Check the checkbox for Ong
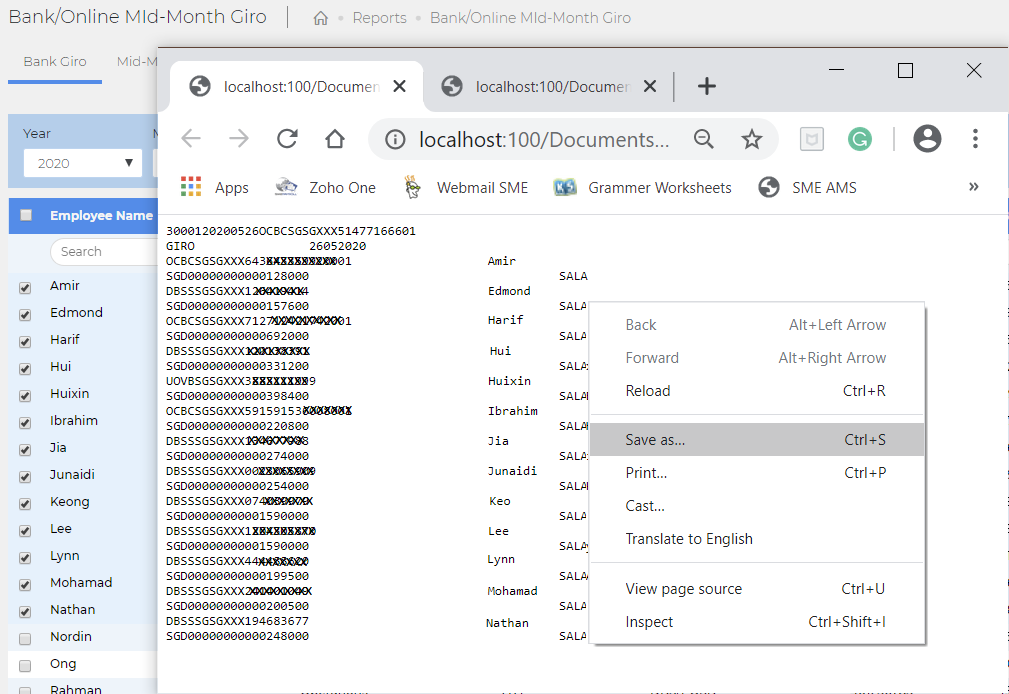This screenshot has width=1009, height=694. pyautogui.click(x=25, y=666)
